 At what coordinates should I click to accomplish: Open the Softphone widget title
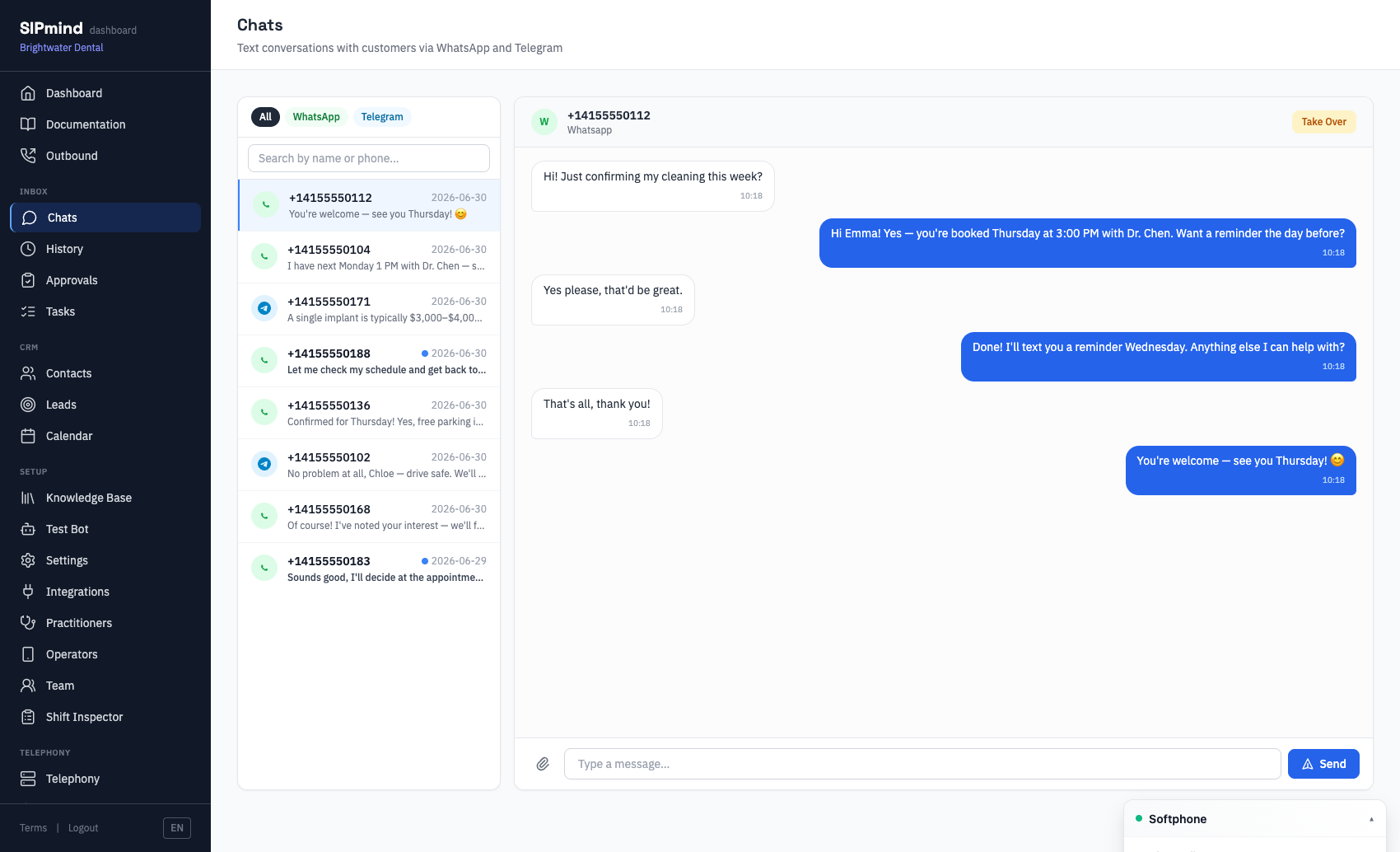tap(1178, 819)
